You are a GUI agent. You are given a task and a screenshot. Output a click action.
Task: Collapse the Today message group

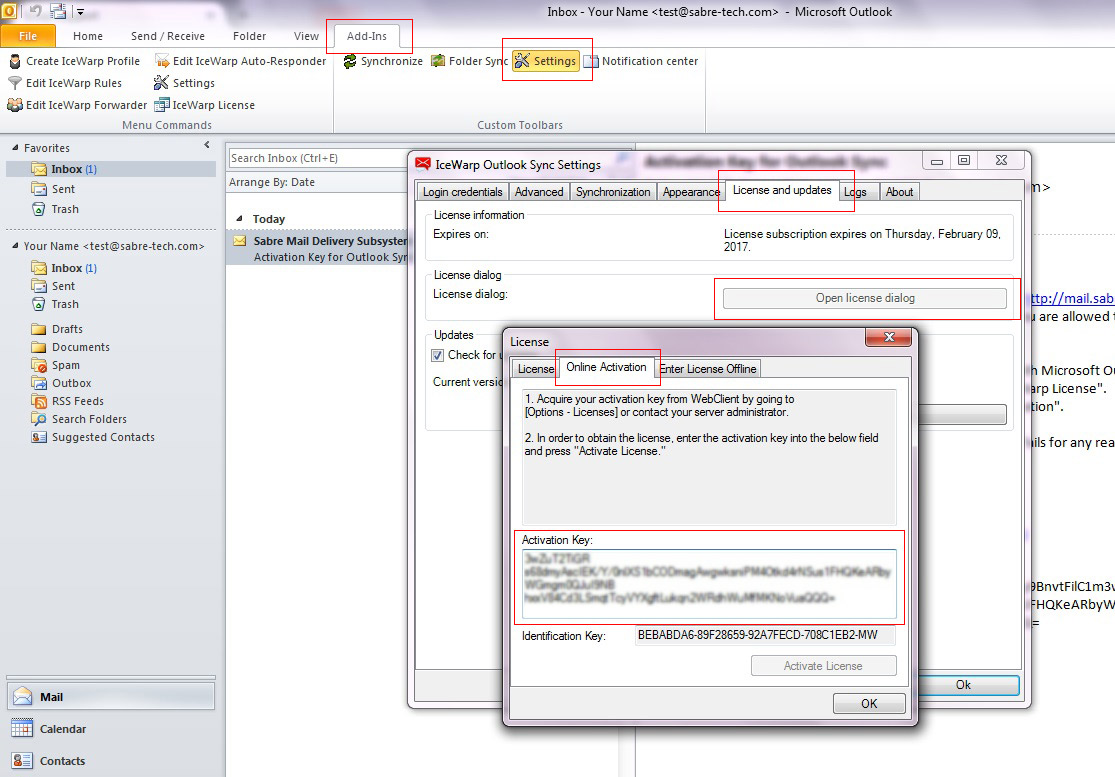click(239, 219)
